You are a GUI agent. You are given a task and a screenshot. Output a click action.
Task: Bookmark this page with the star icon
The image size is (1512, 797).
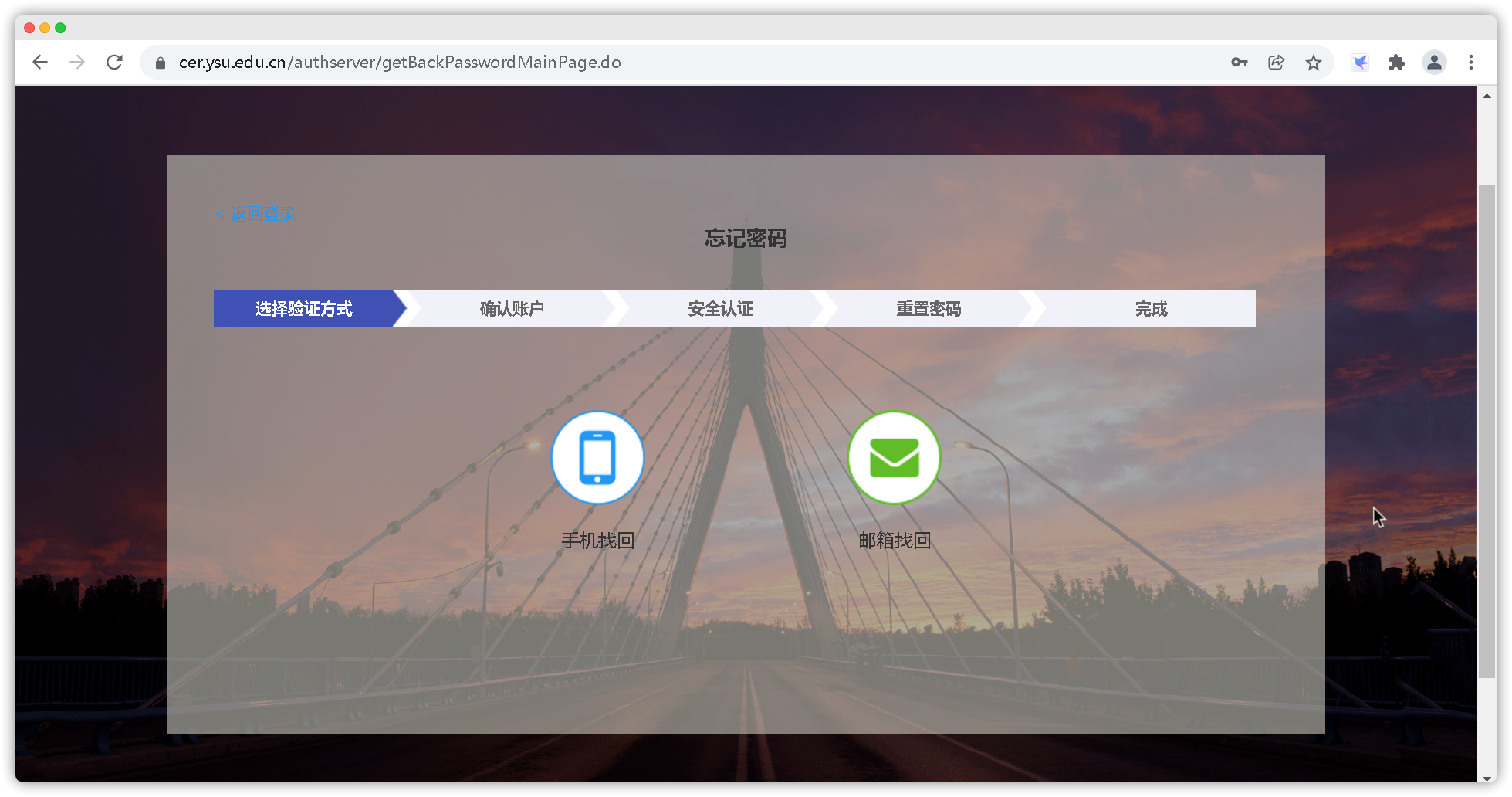1313,63
